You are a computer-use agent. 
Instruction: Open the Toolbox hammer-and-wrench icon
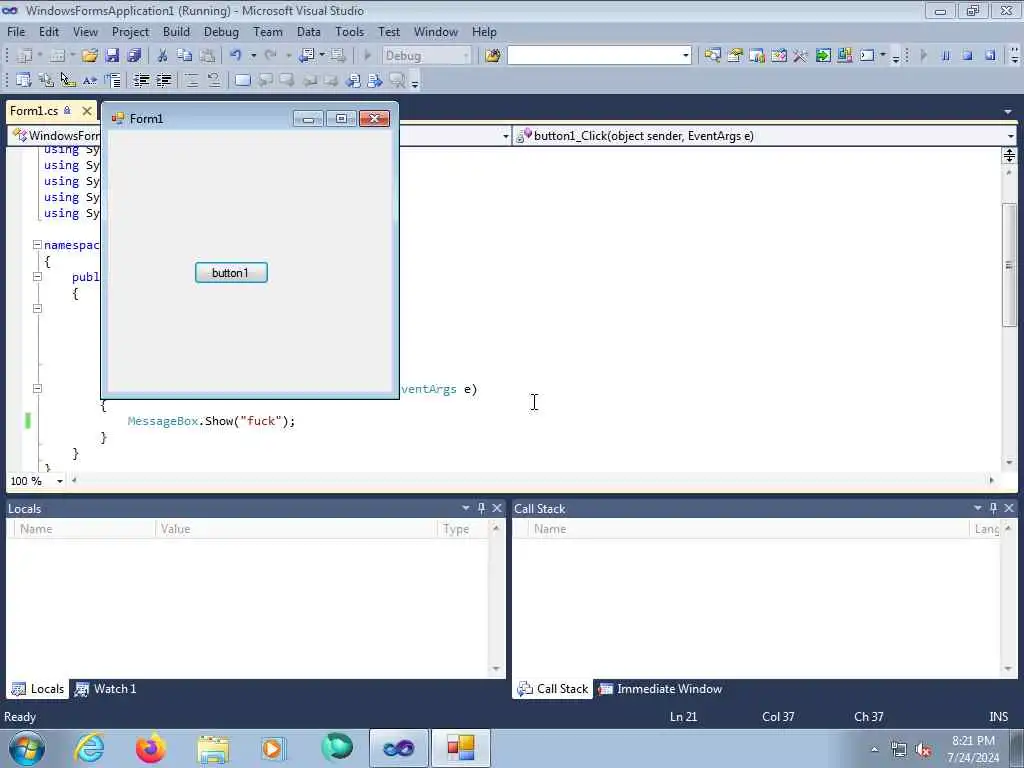[800, 56]
